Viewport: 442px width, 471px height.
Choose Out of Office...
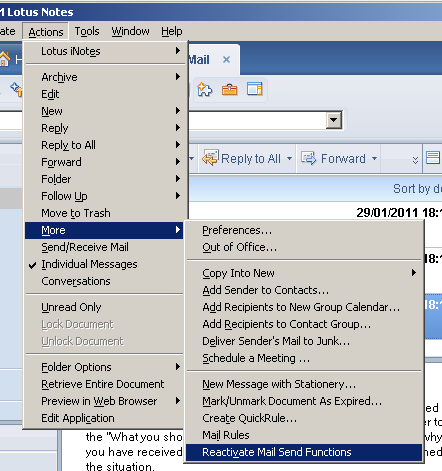click(304, 247)
